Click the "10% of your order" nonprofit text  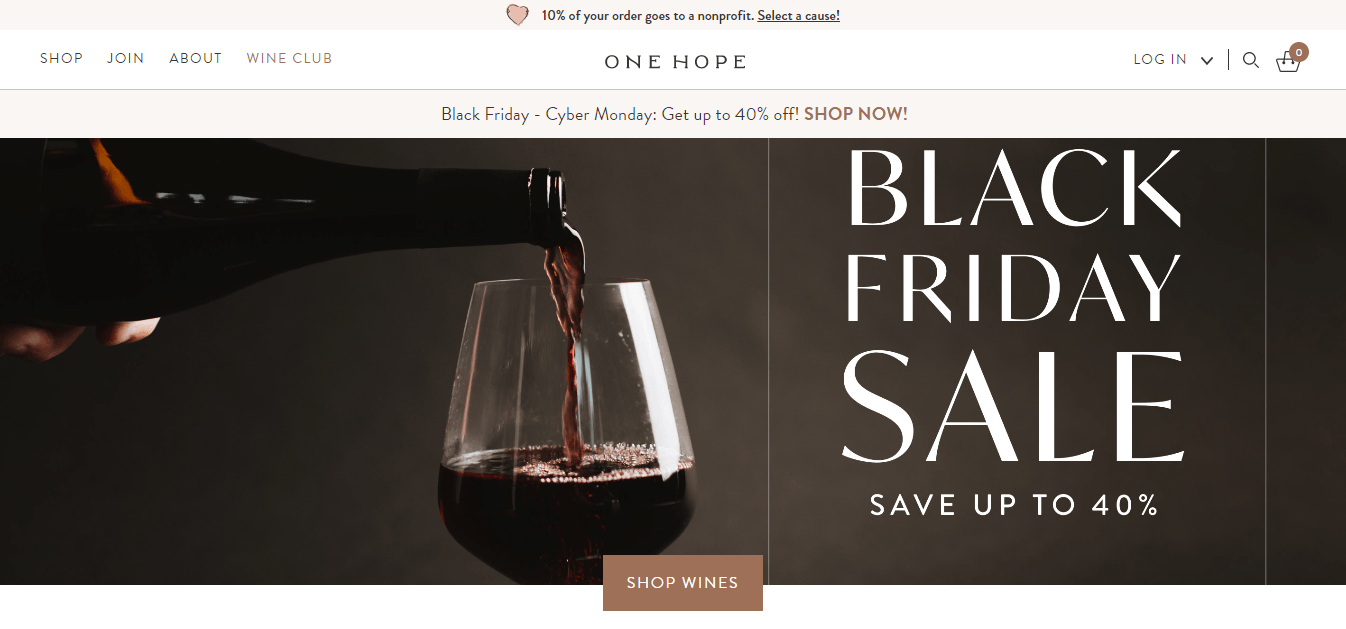click(647, 16)
